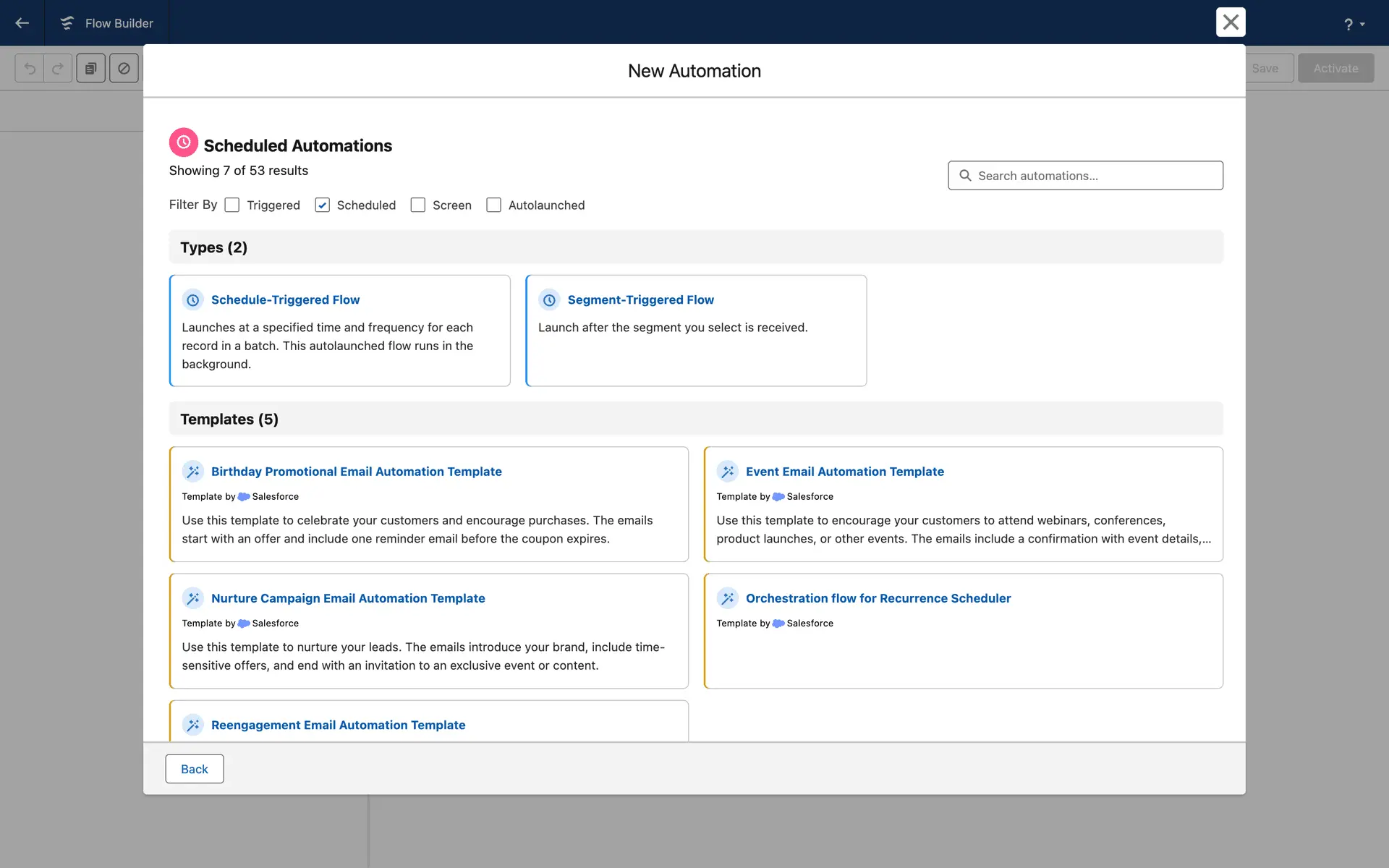Click the back arrow in header
The height and width of the screenshot is (868, 1389).
pyautogui.click(x=22, y=23)
